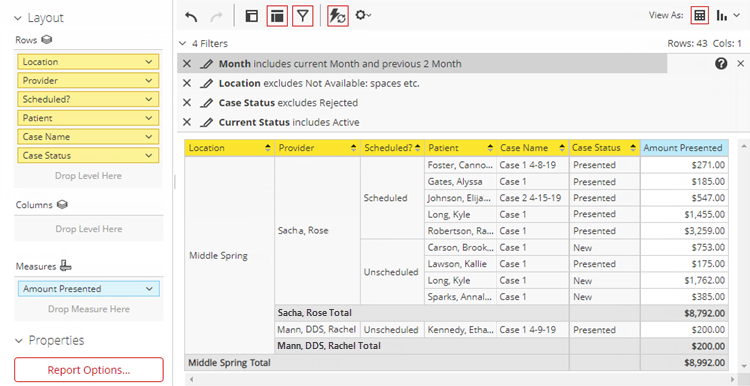
Task: Switch to table view icon
Action: pyautogui.click(x=700, y=15)
